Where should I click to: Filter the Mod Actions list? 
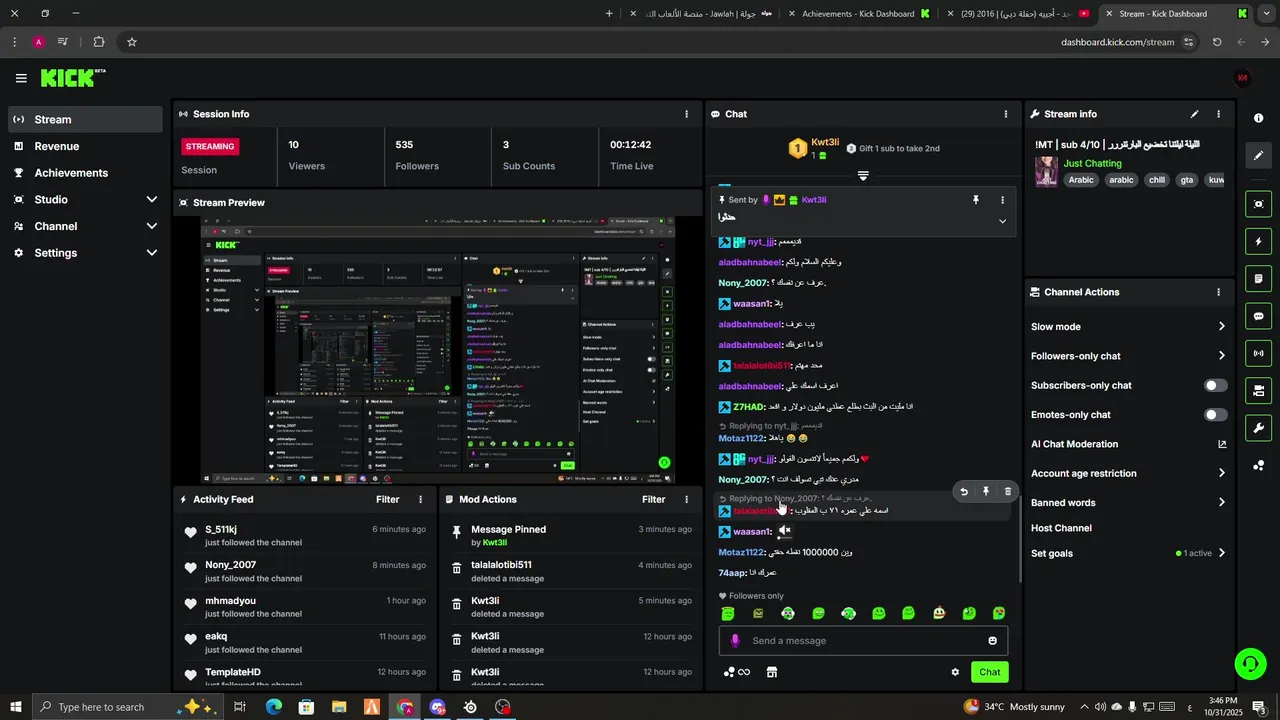pos(654,499)
